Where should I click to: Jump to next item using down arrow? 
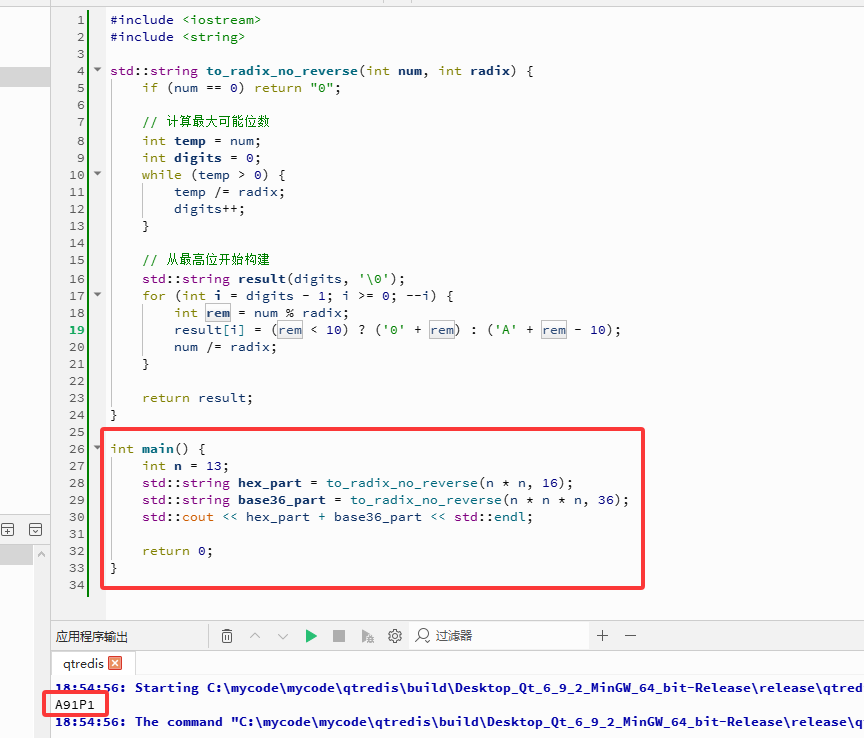[283, 637]
